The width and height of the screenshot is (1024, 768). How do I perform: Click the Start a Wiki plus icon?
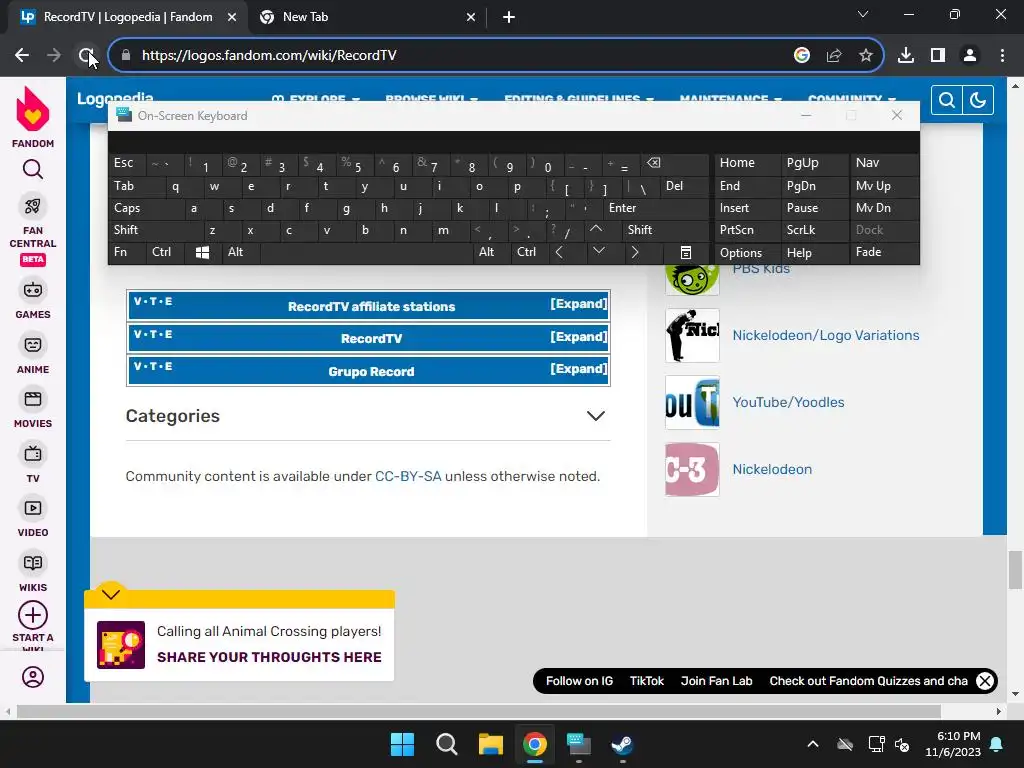33,615
